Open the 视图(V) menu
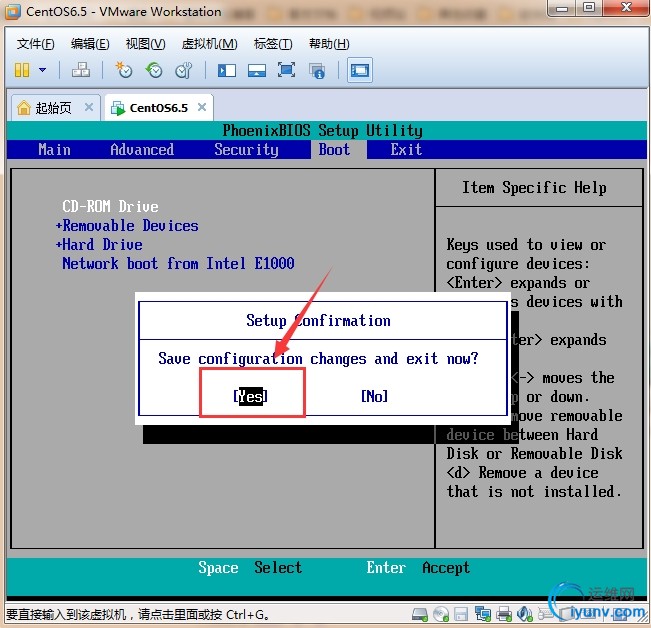The height and width of the screenshot is (628, 651). (145, 44)
